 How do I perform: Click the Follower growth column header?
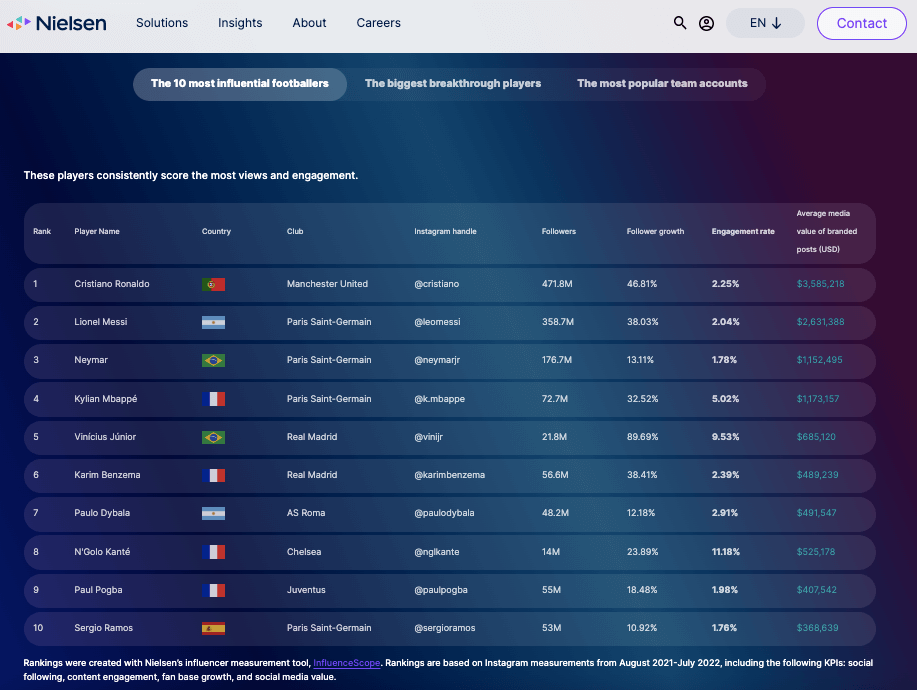pyautogui.click(x=655, y=232)
